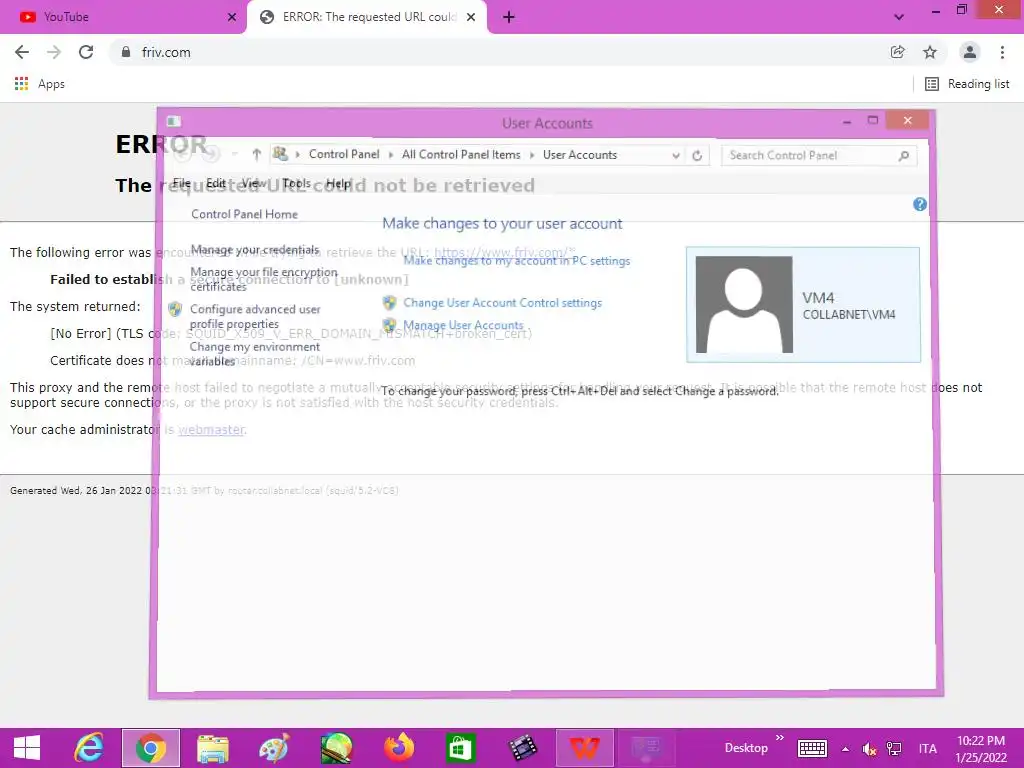Viewport: 1024px width, 768px height.
Task: Open Paint from the taskbar
Action: tap(274, 748)
